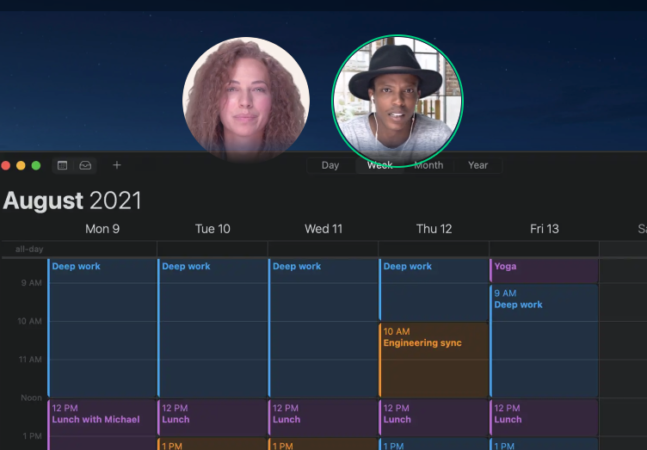Viewport: 647px width, 450px height.
Task: Open Monday's Deep work event
Action: point(102,327)
